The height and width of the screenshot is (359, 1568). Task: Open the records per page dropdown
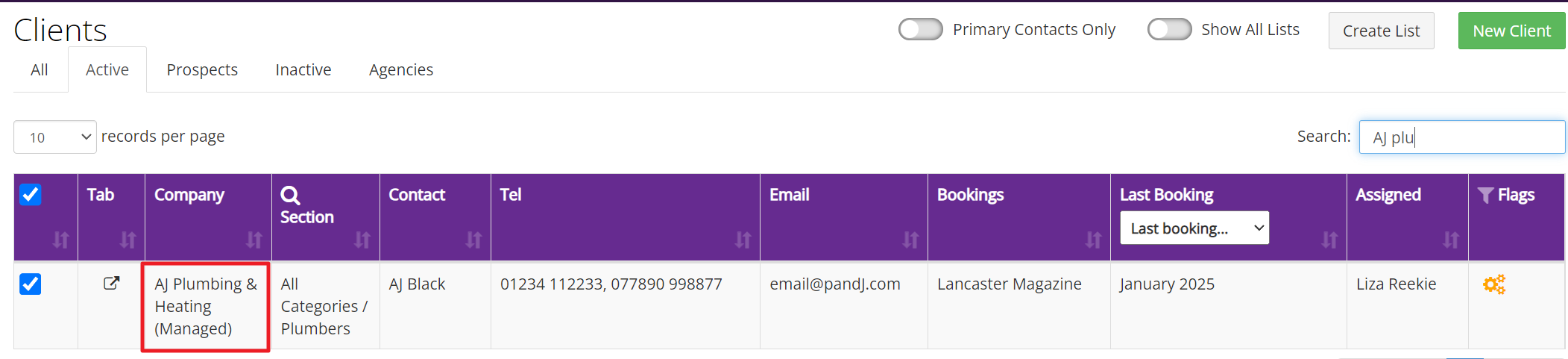coord(55,137)
